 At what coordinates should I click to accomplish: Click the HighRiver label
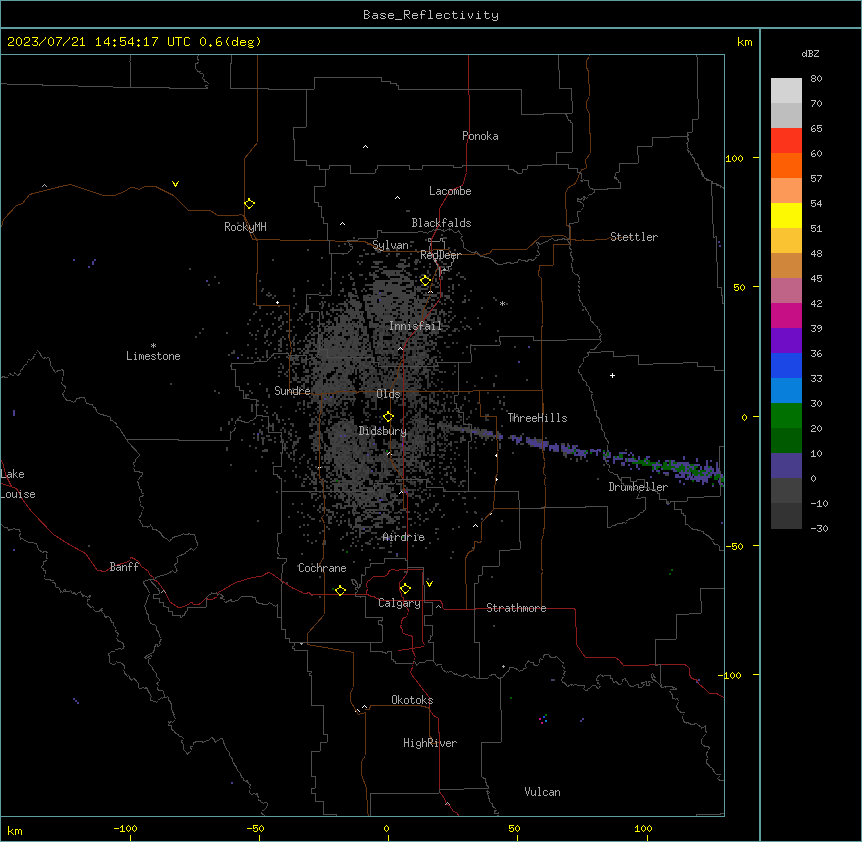430,743
